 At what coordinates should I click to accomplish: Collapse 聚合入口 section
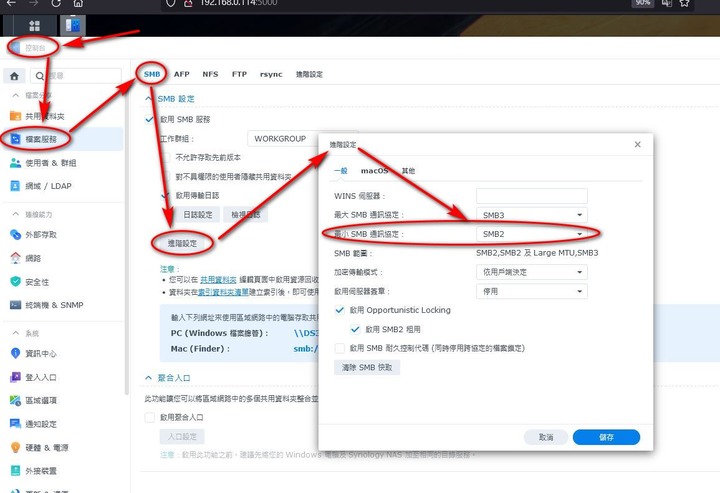(148, 377)
